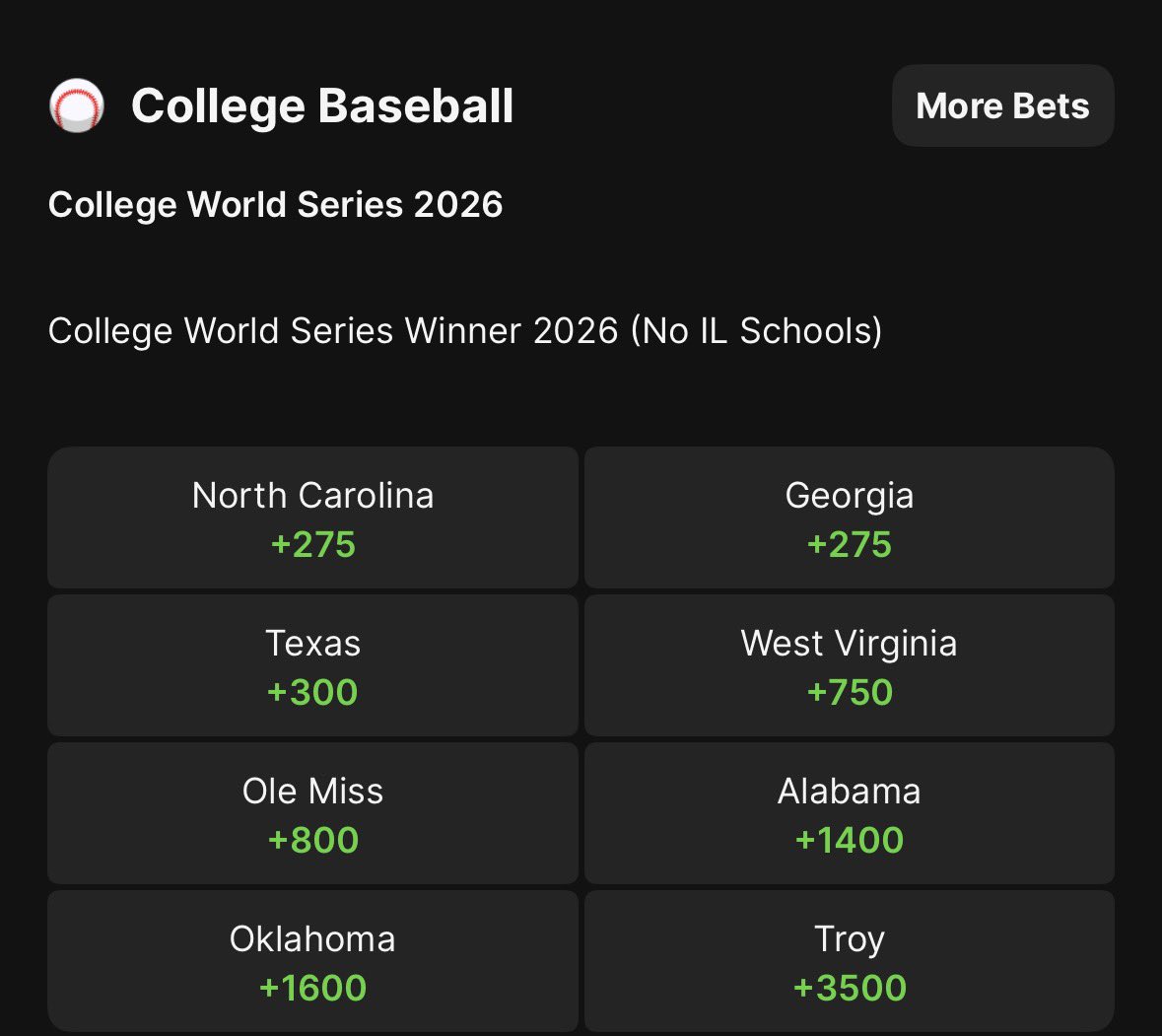The width and height of the screenshot is (1162, 1036).
Task: Tap the West Virginia team name
Action: point(850,644)
